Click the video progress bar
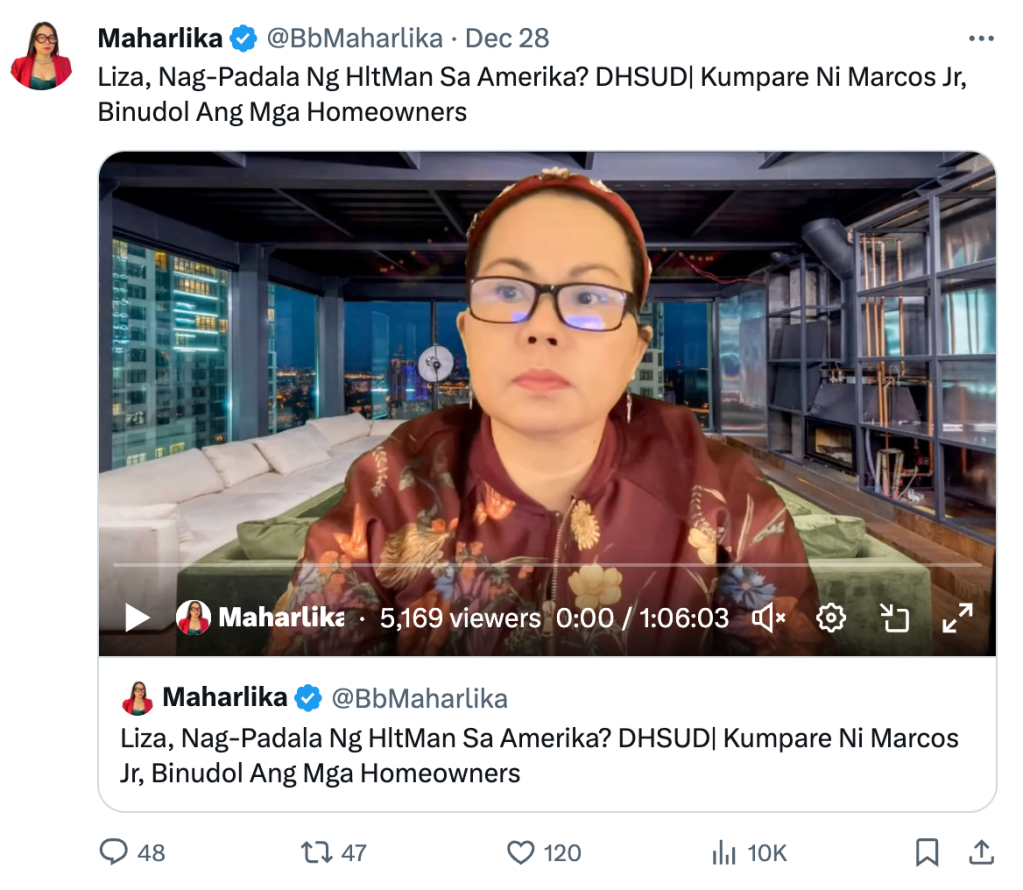The height and width of the screenshot is (890, 1023). point(547,564)
